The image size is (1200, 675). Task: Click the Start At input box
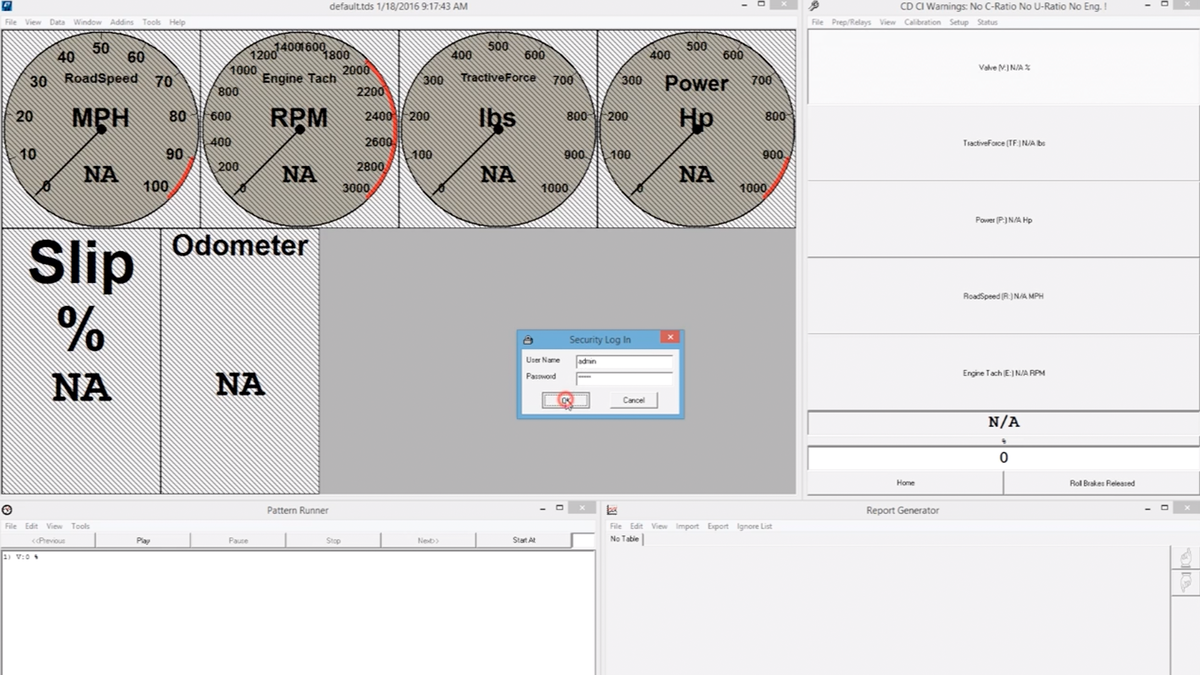583,540
